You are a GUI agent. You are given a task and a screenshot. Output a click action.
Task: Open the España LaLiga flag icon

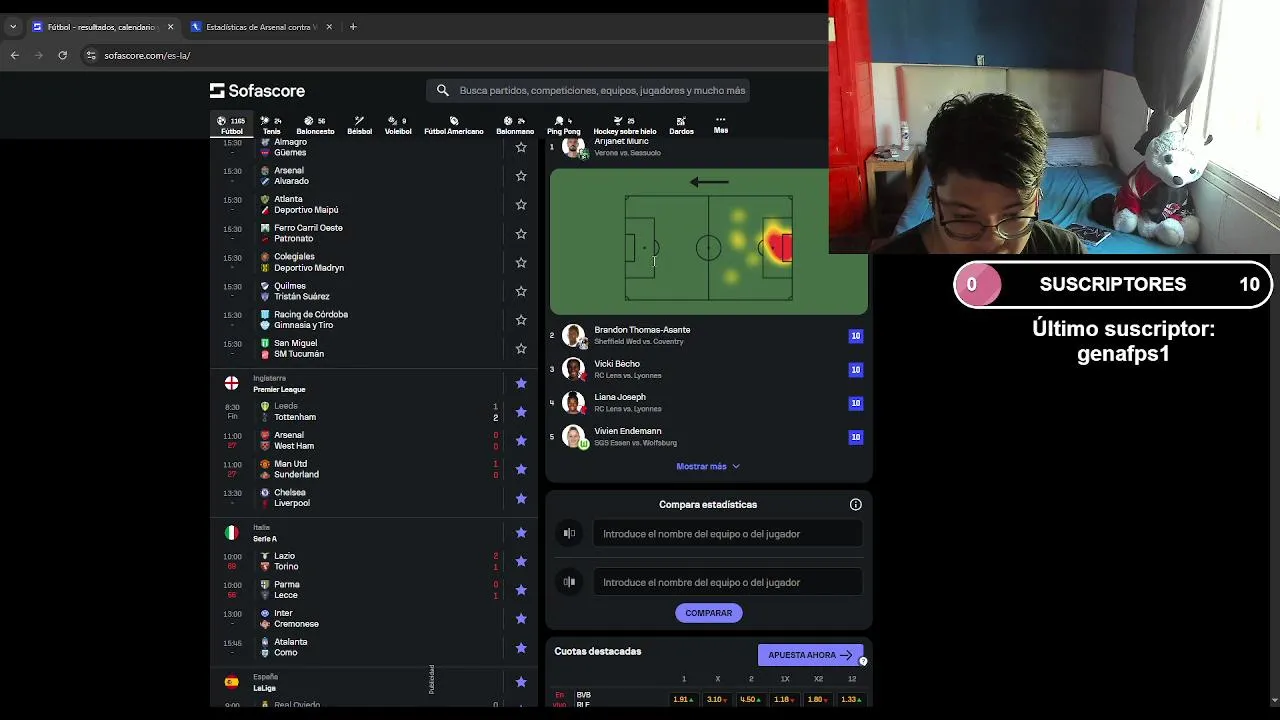(231, 682)
